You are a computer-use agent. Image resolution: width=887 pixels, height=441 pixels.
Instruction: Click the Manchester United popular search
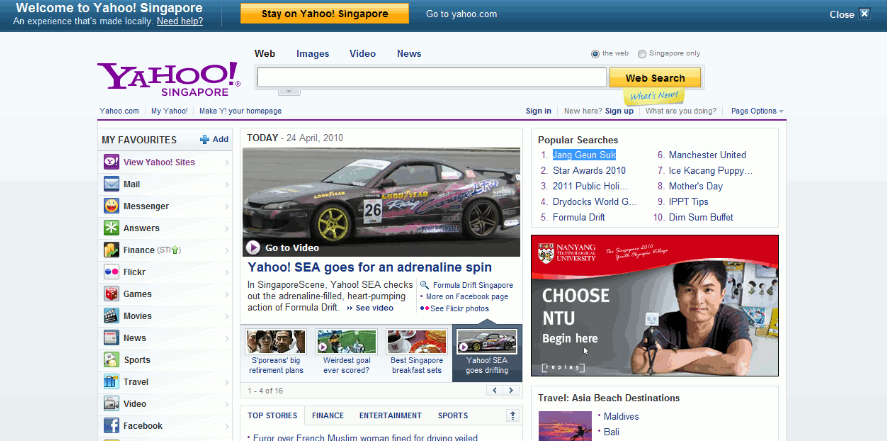click(x=707, y=155)
